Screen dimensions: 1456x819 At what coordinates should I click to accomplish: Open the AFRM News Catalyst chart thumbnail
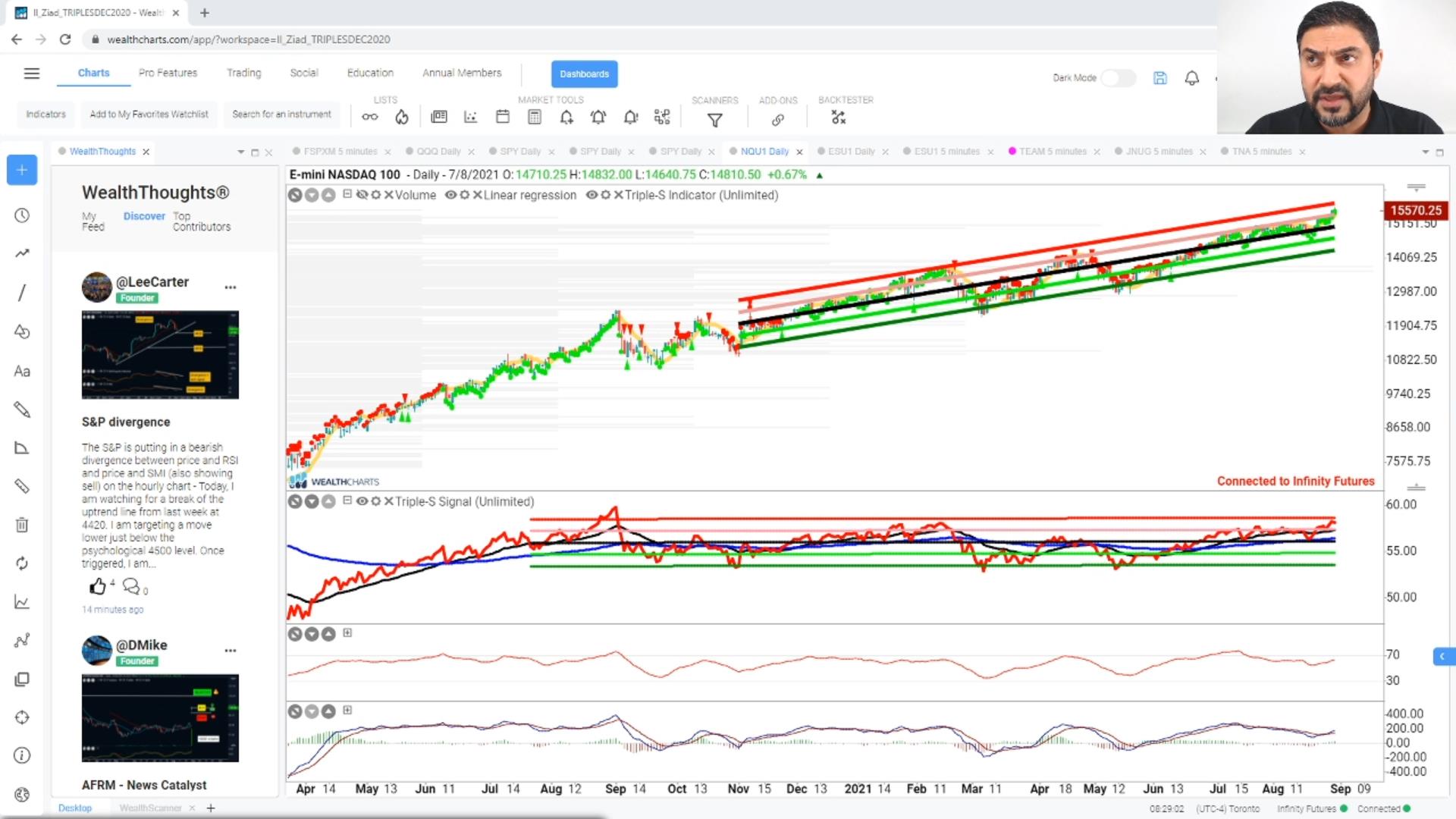(x=160, y=718)
